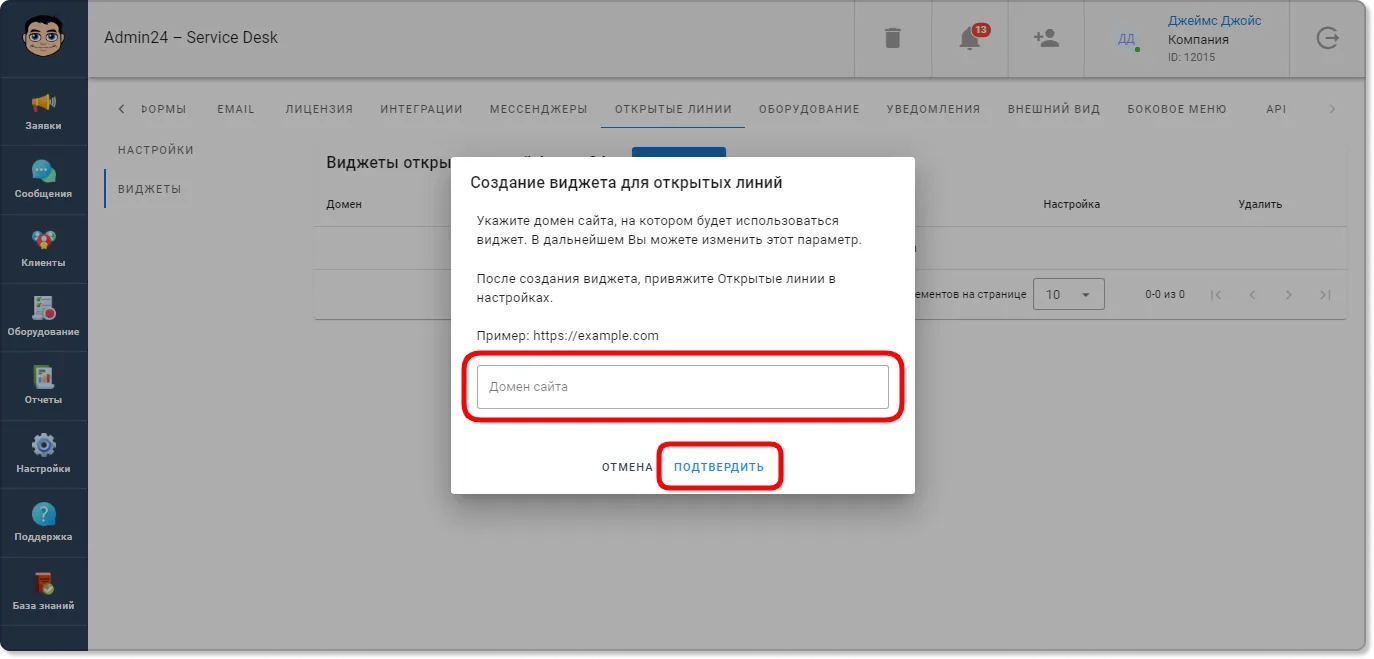Switch to the Интеграции tab
This screenshot has height=659, width=1374.
pos(421,109)
